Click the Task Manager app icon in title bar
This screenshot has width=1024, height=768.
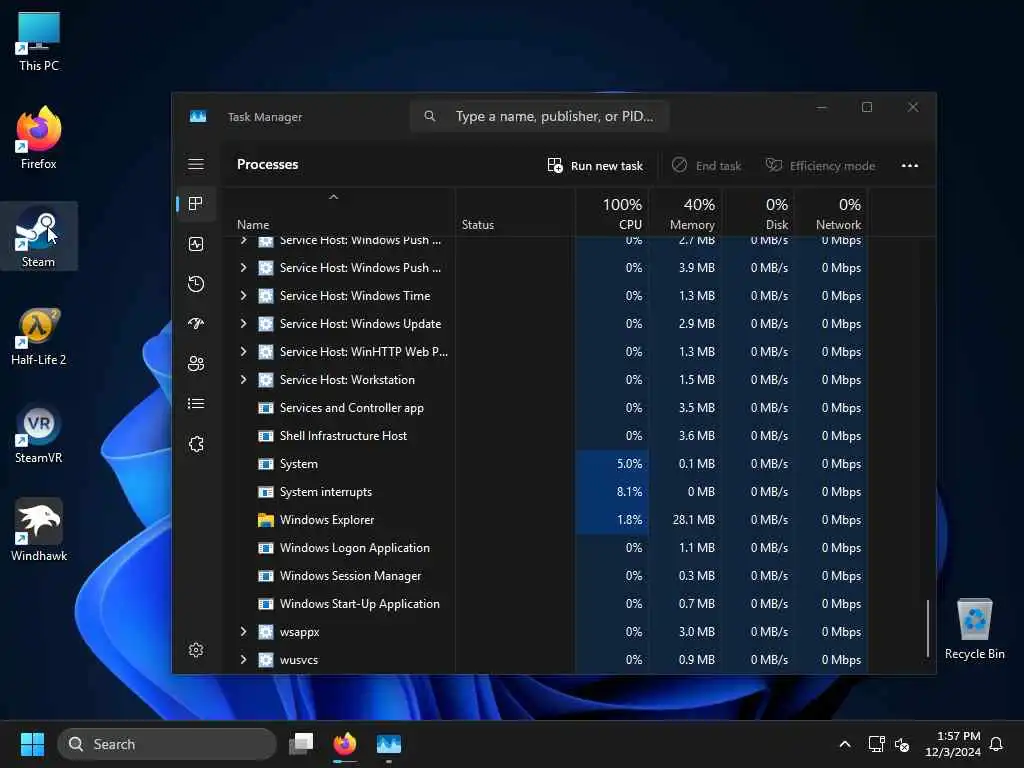[198, 116]
